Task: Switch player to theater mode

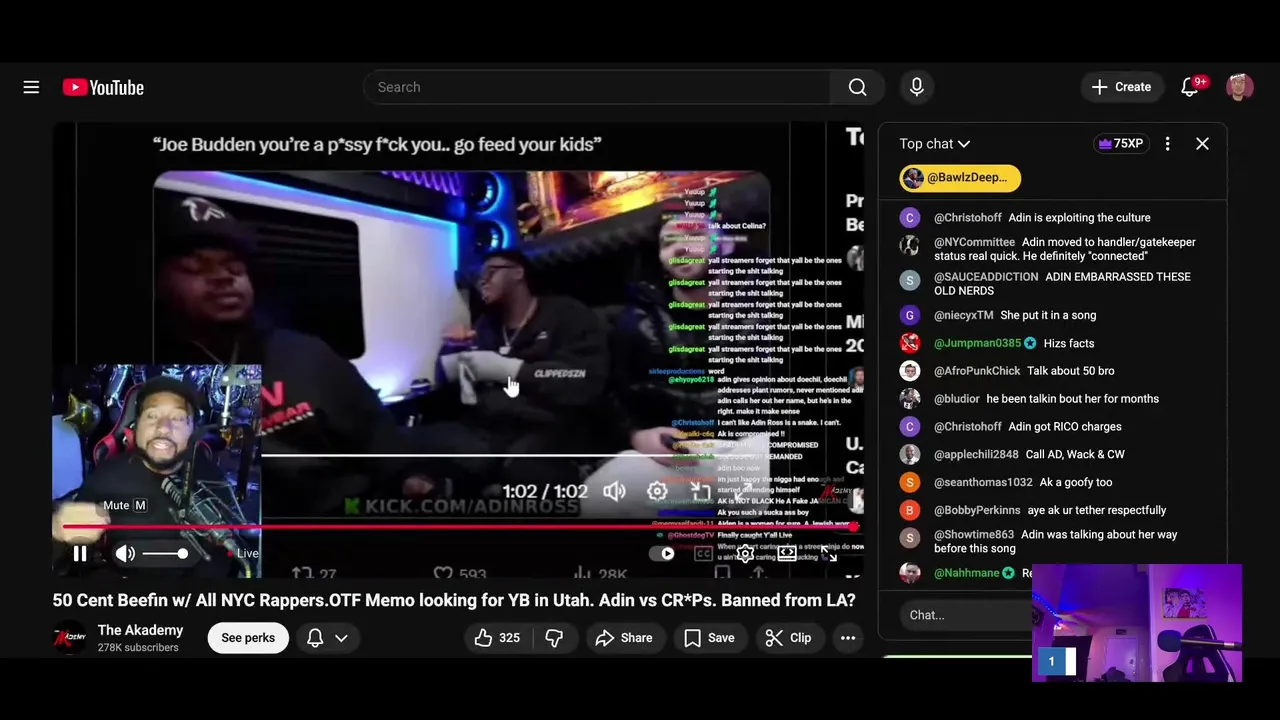Action: click(x=787, y=553)
